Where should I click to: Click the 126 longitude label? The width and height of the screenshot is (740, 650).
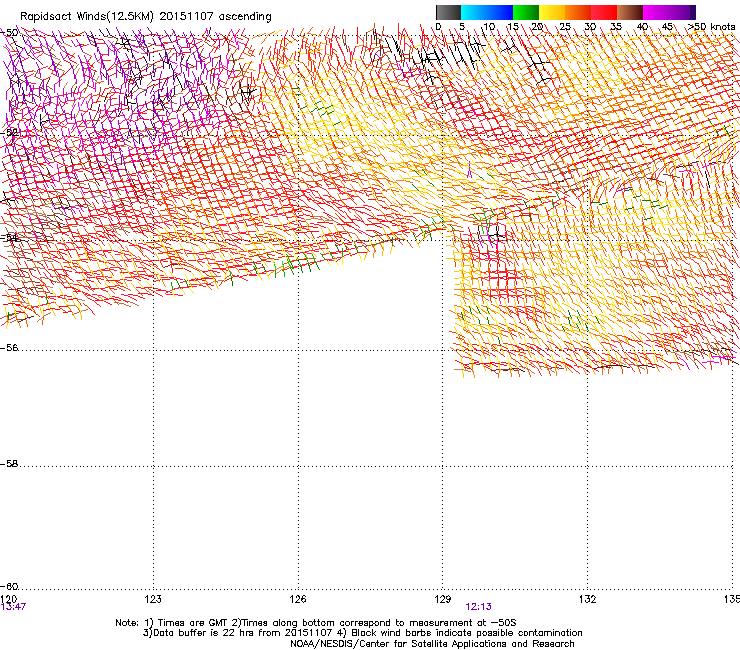click(298, 599)
